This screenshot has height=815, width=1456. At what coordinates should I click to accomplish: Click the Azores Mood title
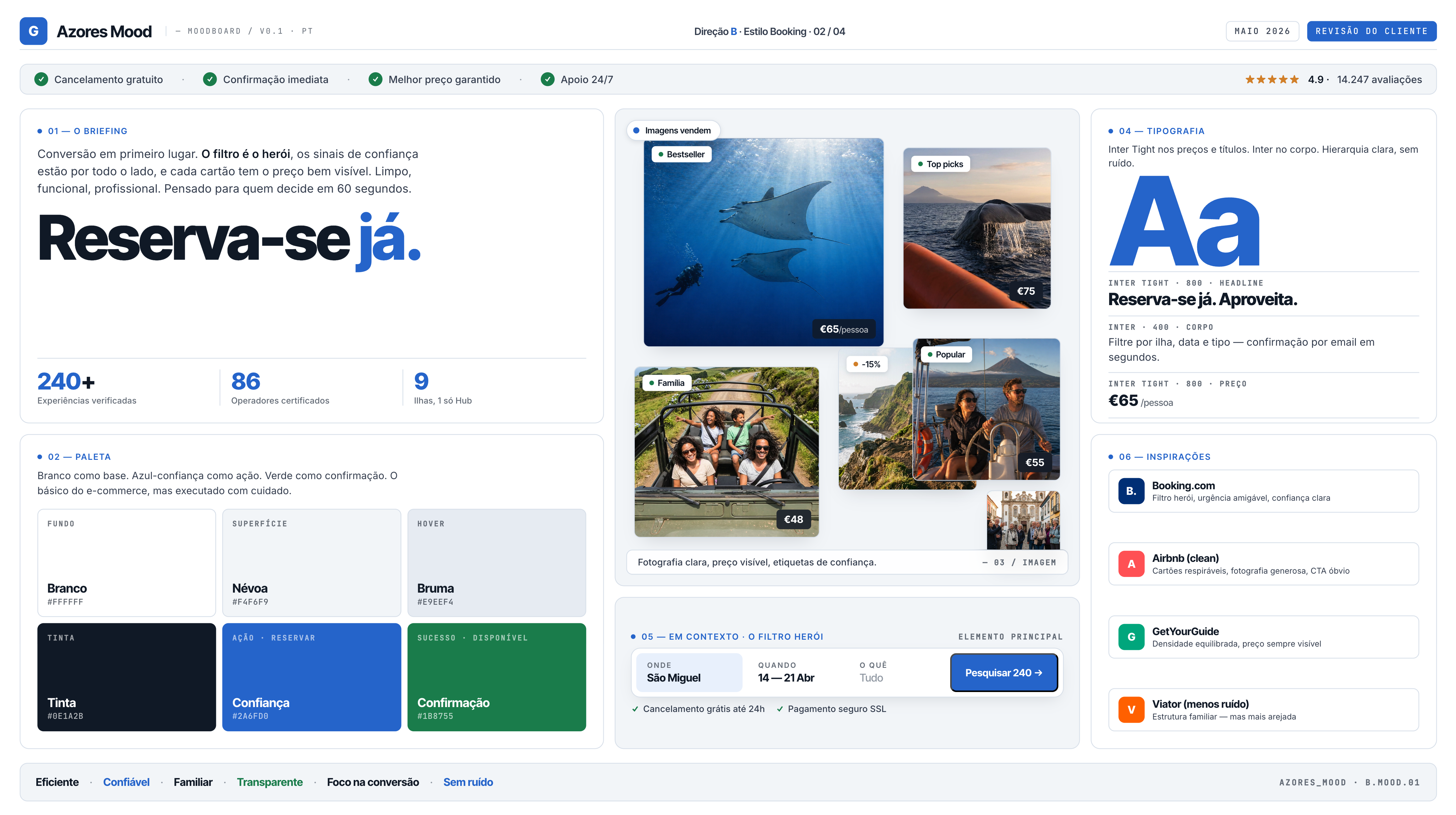click(x=104, y=31)
